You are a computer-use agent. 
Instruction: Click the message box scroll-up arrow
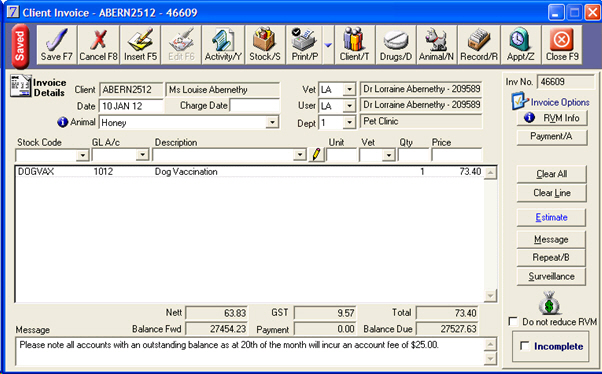(490, 344)
